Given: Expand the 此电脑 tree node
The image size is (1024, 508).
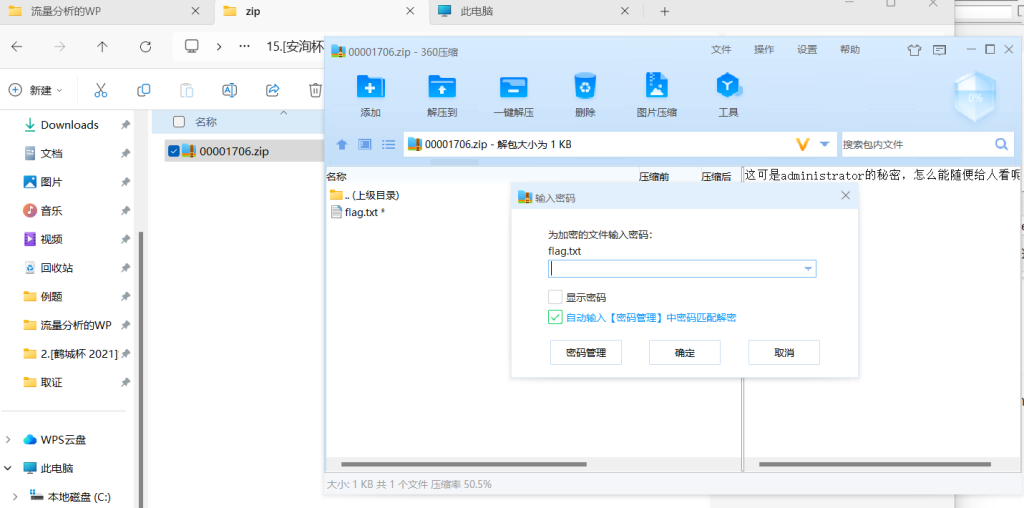Looking at the screenshot, I should pyautogui.click(x=10, y=468).
